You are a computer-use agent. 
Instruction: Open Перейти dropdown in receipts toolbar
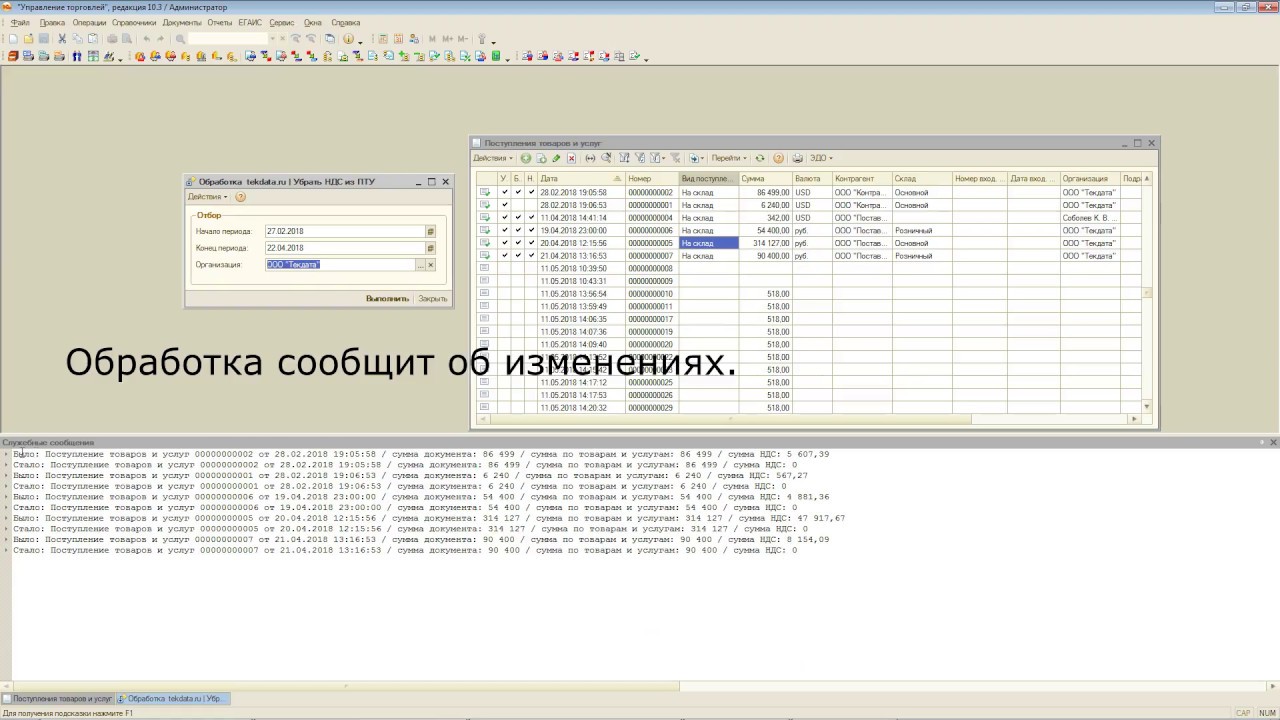click(x=729, y=158)
